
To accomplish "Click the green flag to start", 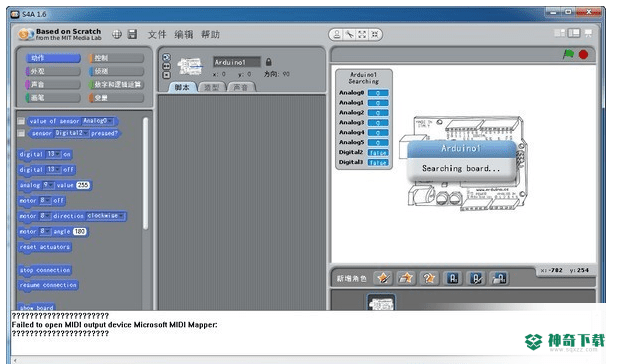I will pos(568,54).
